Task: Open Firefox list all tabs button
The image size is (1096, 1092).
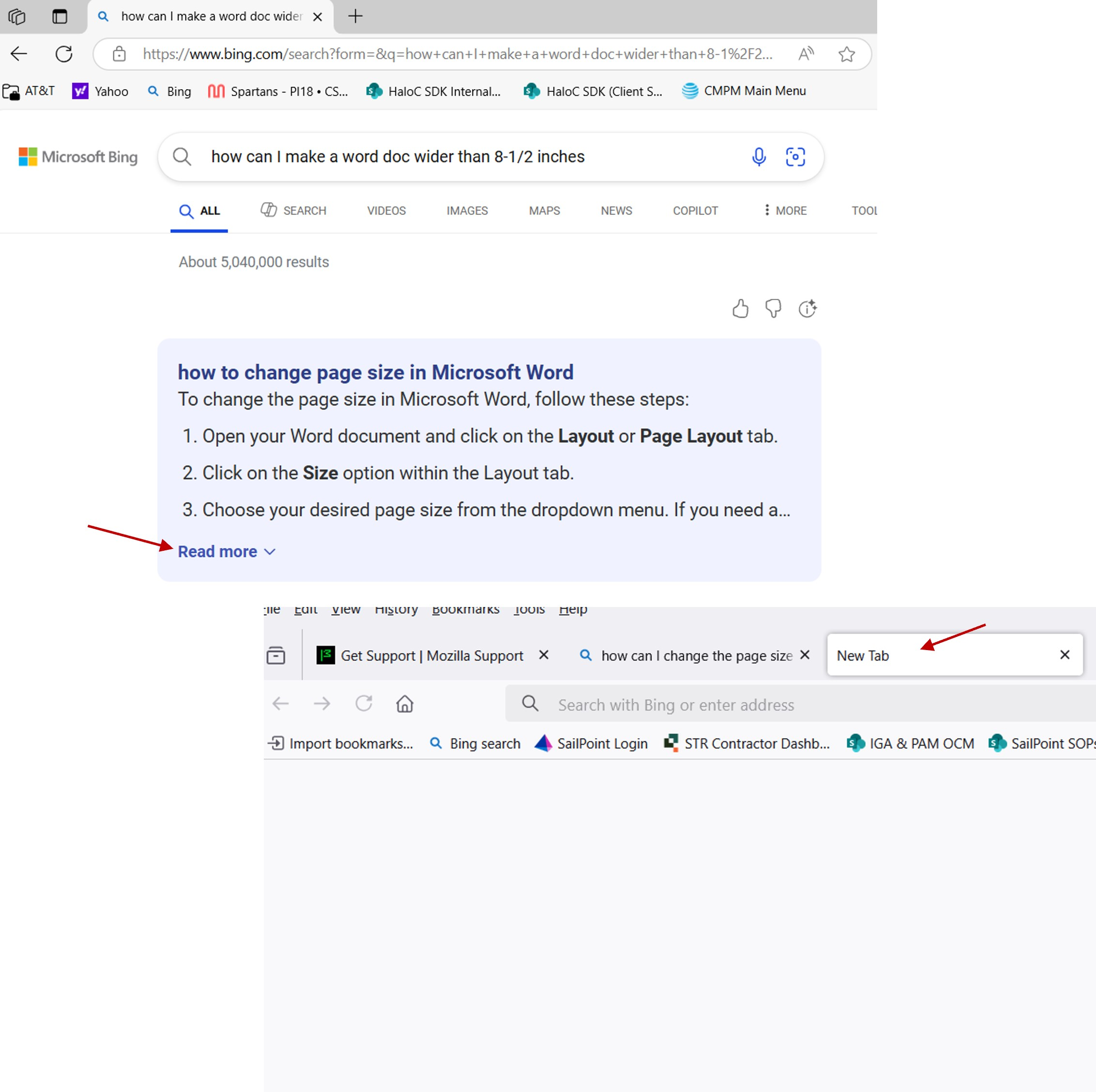Action: pos(276,655)
